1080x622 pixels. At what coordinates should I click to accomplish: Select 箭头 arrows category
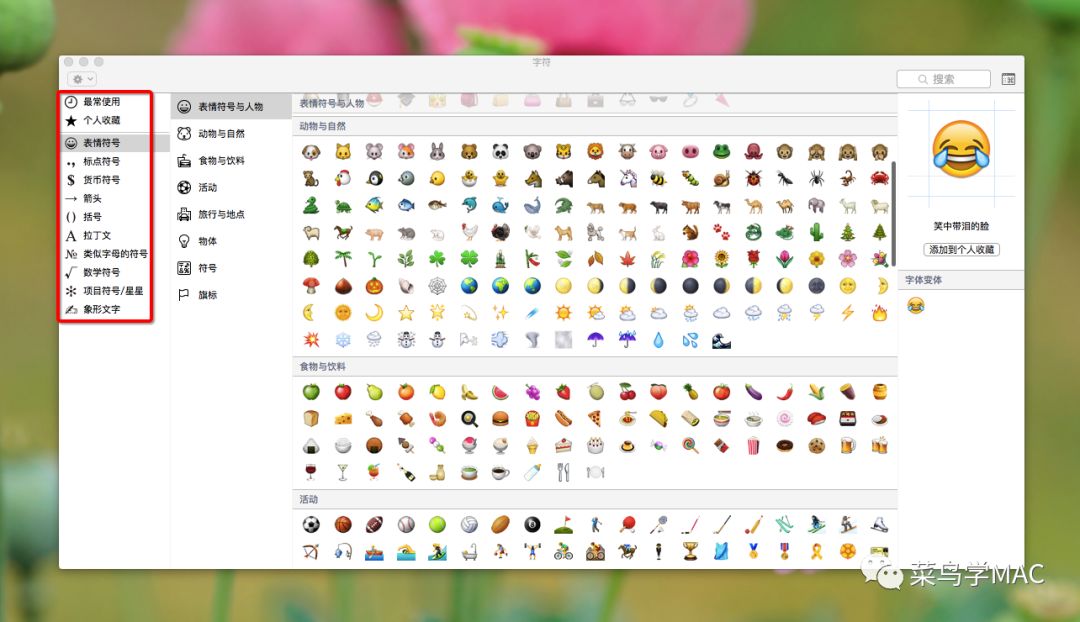pyautogui.click(x=92, y=198)
